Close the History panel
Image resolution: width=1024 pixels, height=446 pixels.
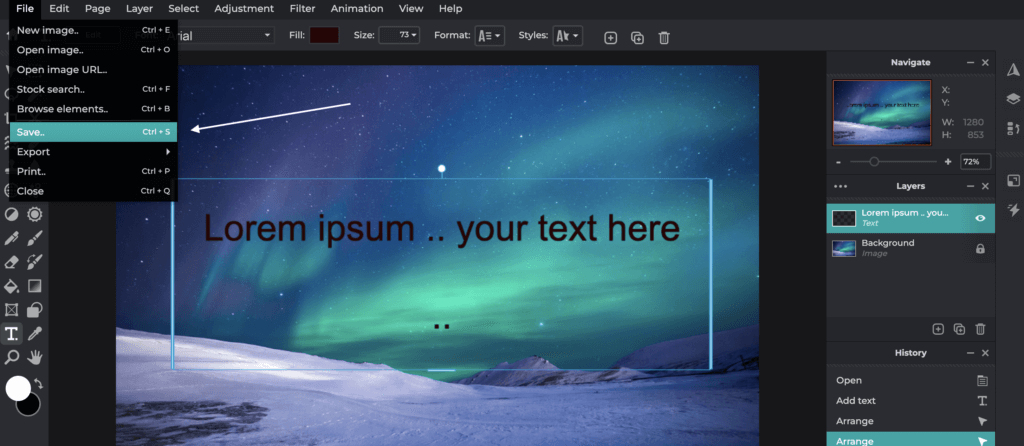point(985,353)
